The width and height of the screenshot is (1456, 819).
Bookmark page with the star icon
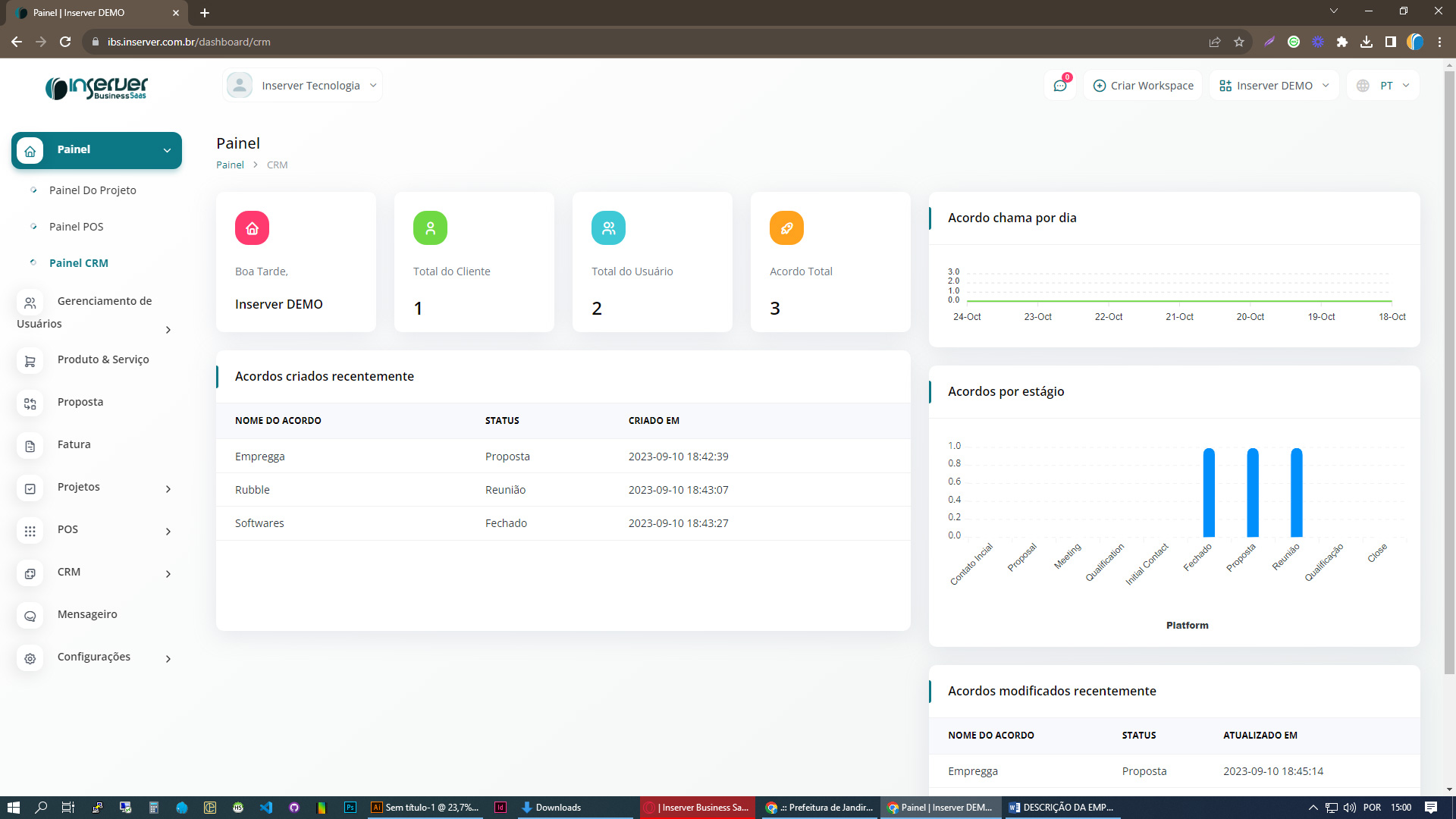[1239, 42]
